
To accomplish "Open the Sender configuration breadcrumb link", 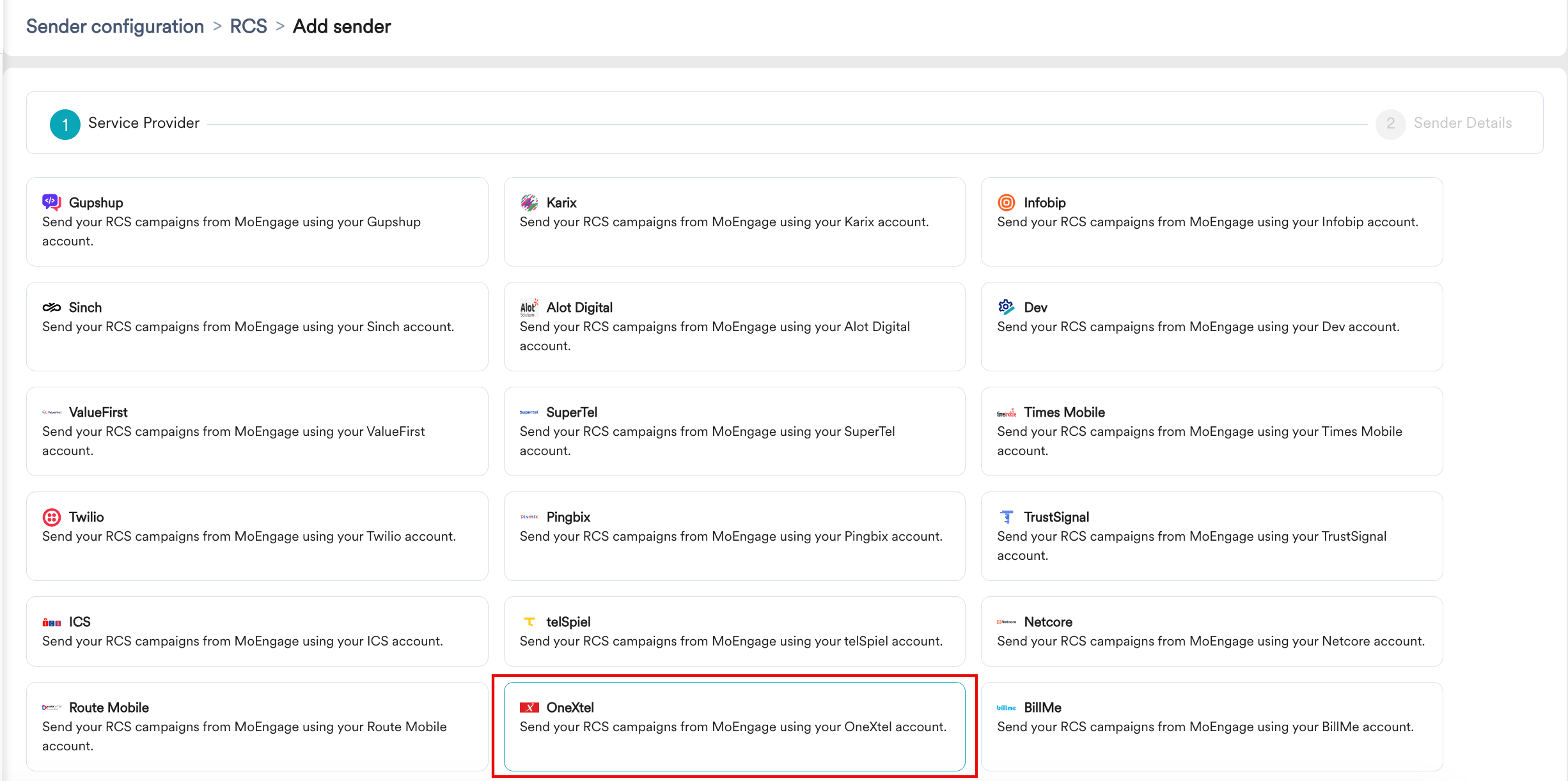I will [x=115, y=26].
